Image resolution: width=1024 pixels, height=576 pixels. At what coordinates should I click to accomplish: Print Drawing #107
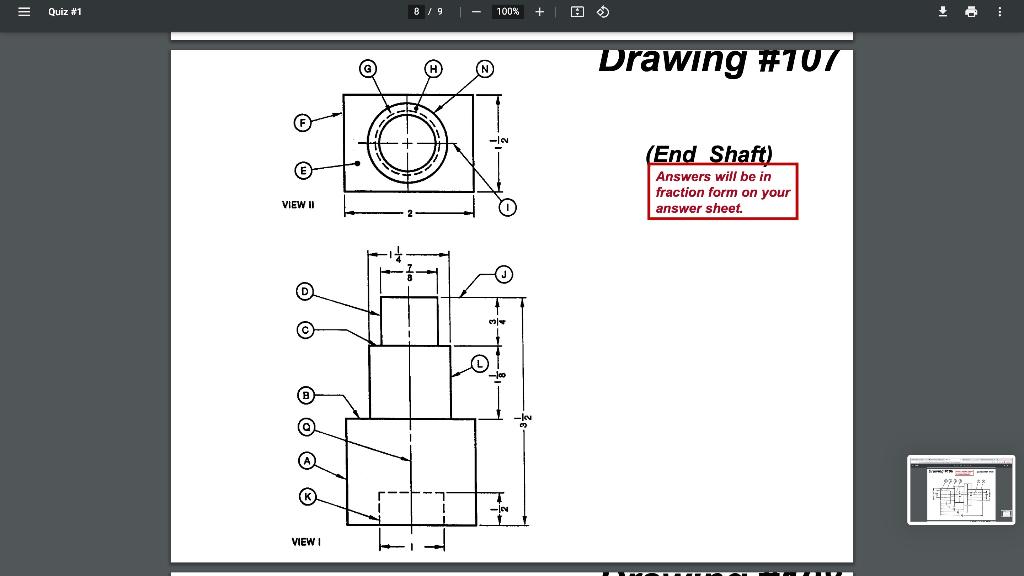970,12
